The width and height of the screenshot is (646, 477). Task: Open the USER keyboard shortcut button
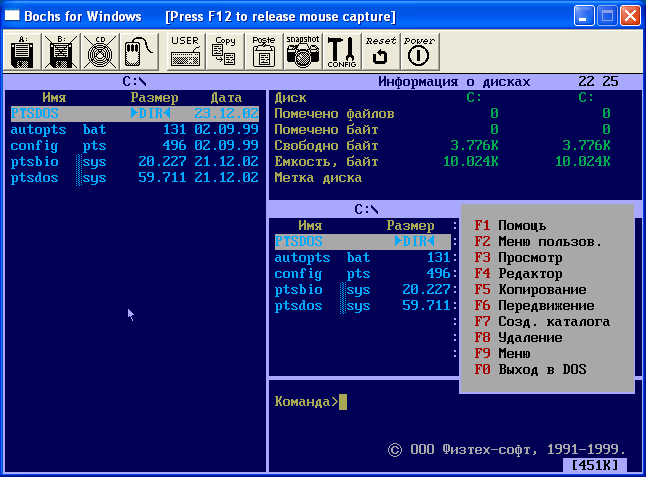click(185, 52)
